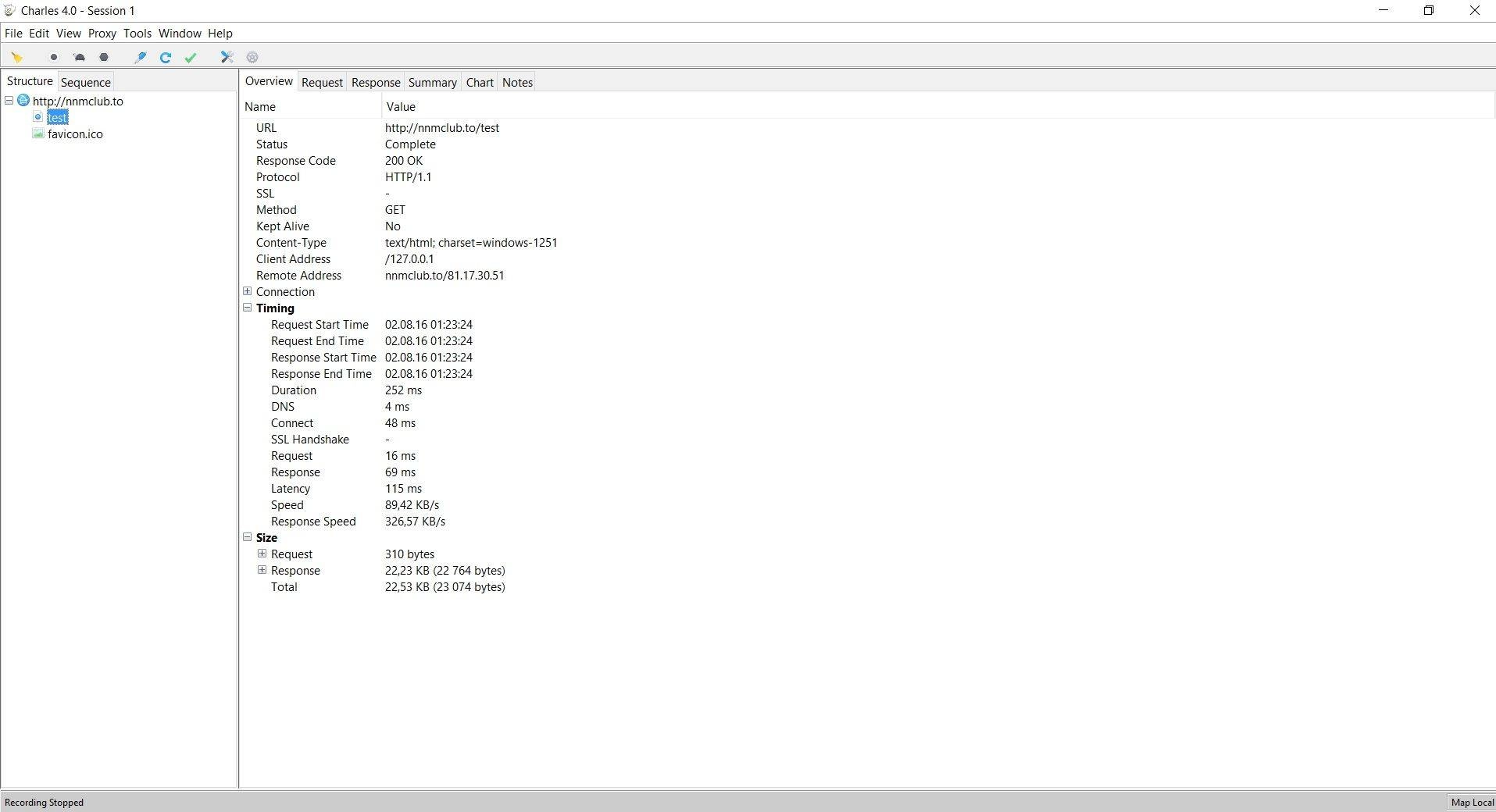
Task: Select the test request in tree
Action: click(x=58, y=117)
